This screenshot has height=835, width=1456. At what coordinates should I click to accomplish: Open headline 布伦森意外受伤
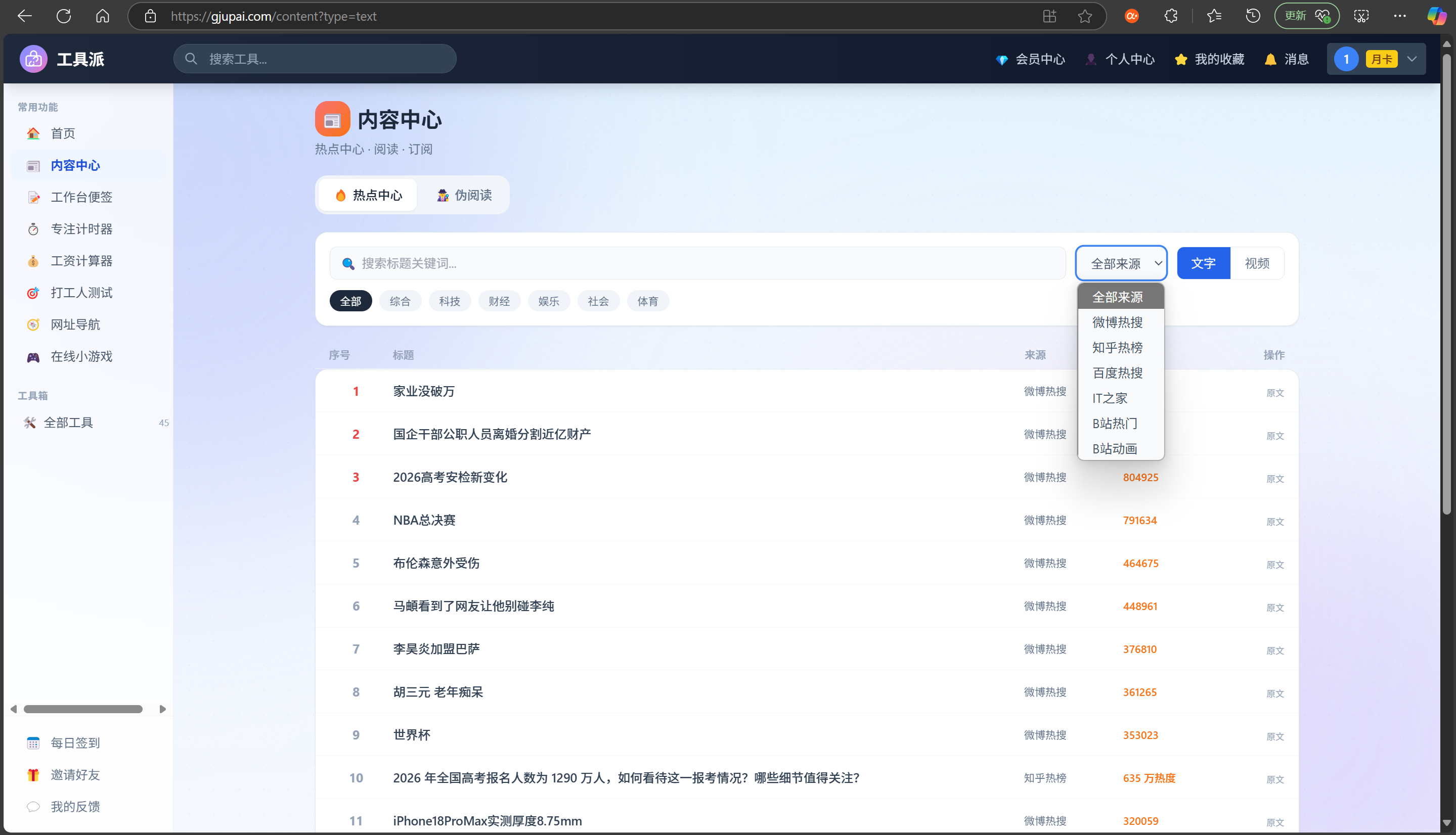coord(436,563)
